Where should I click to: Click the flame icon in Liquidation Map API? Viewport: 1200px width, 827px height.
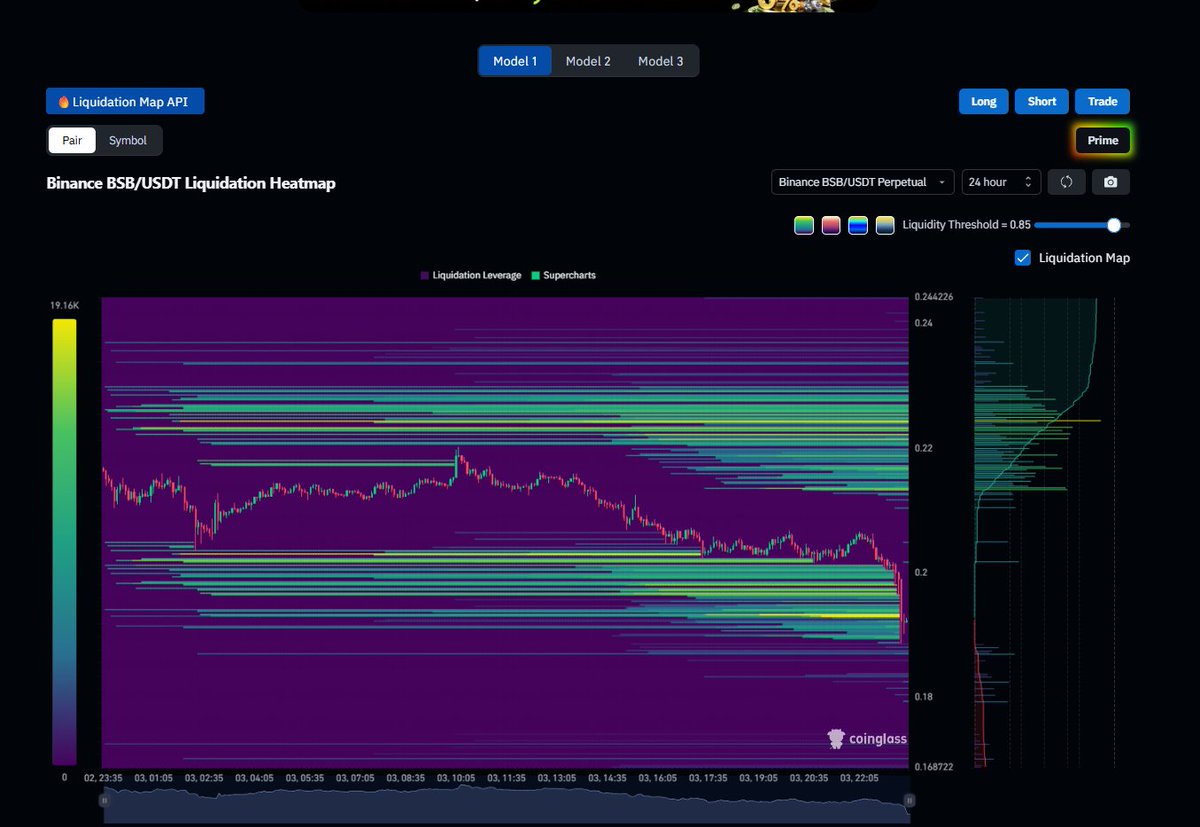coord(63,101)
